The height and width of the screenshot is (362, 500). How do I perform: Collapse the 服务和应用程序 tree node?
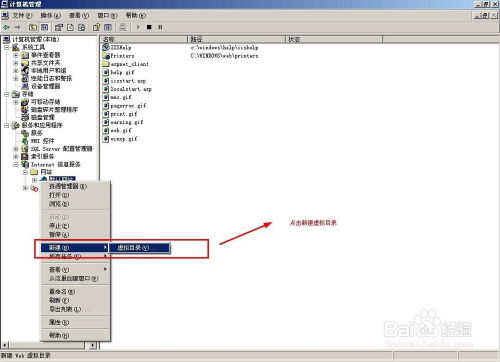click(x=6, y=125)
